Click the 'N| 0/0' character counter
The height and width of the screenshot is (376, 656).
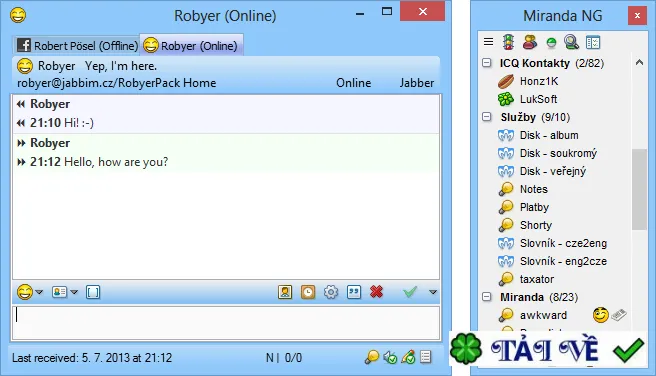click(284, 358)
